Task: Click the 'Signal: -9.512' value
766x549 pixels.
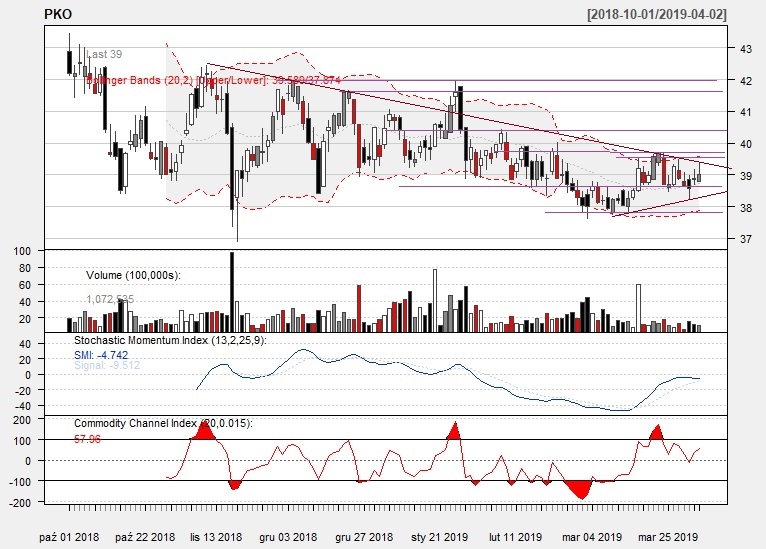Action: click(107, 365)
